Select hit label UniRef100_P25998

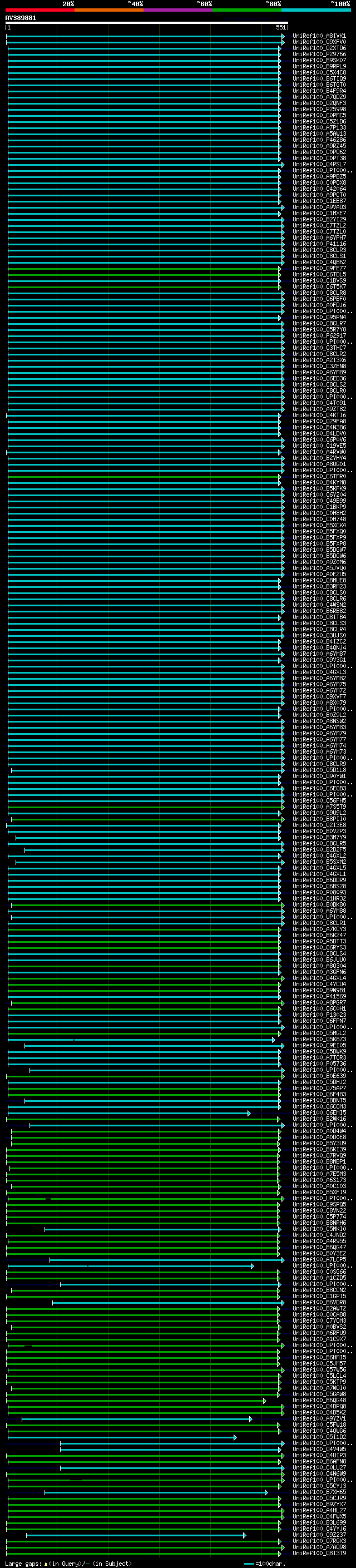[x=319, y=110]
